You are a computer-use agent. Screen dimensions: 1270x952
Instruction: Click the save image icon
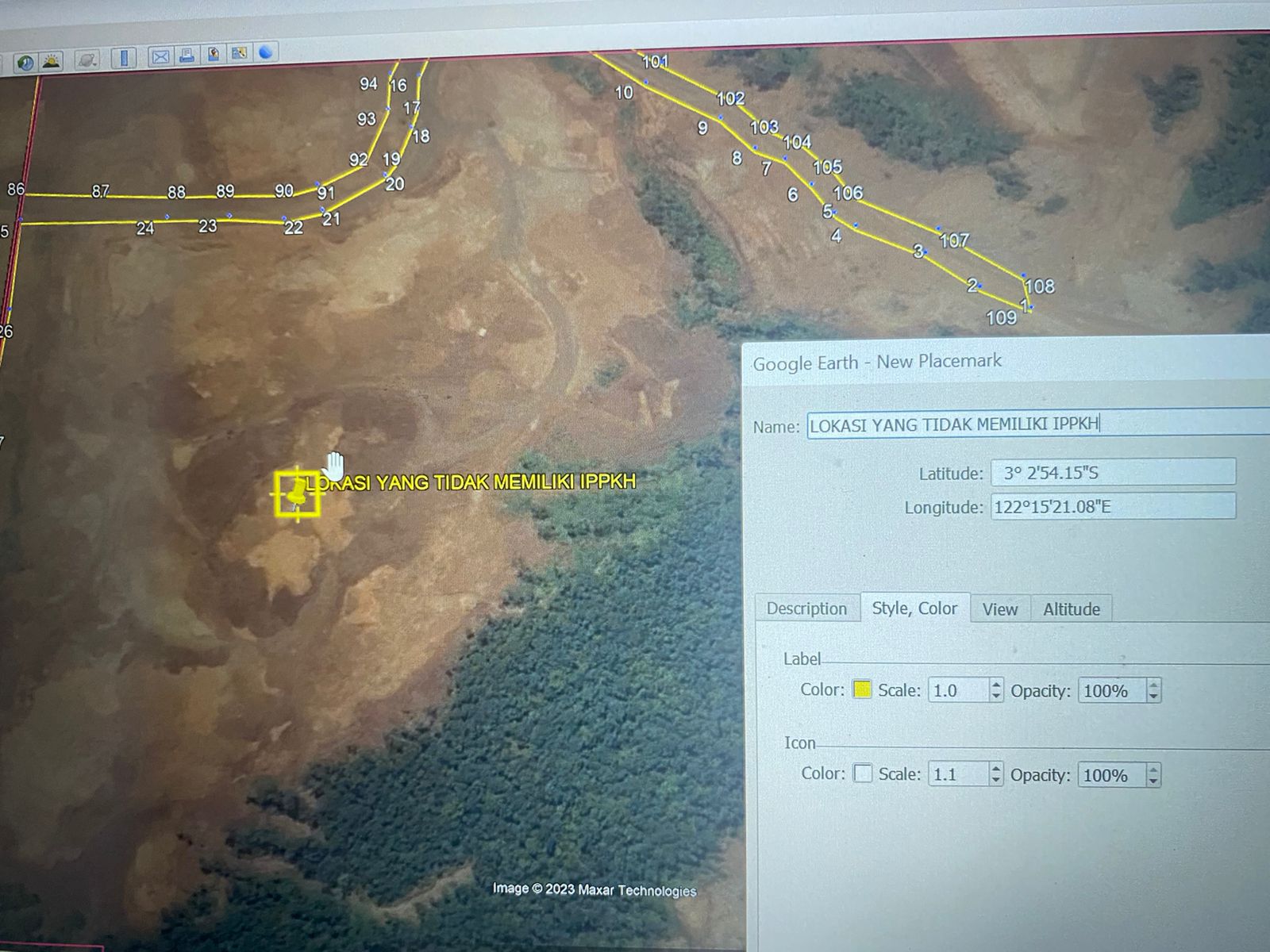[213, 55]
